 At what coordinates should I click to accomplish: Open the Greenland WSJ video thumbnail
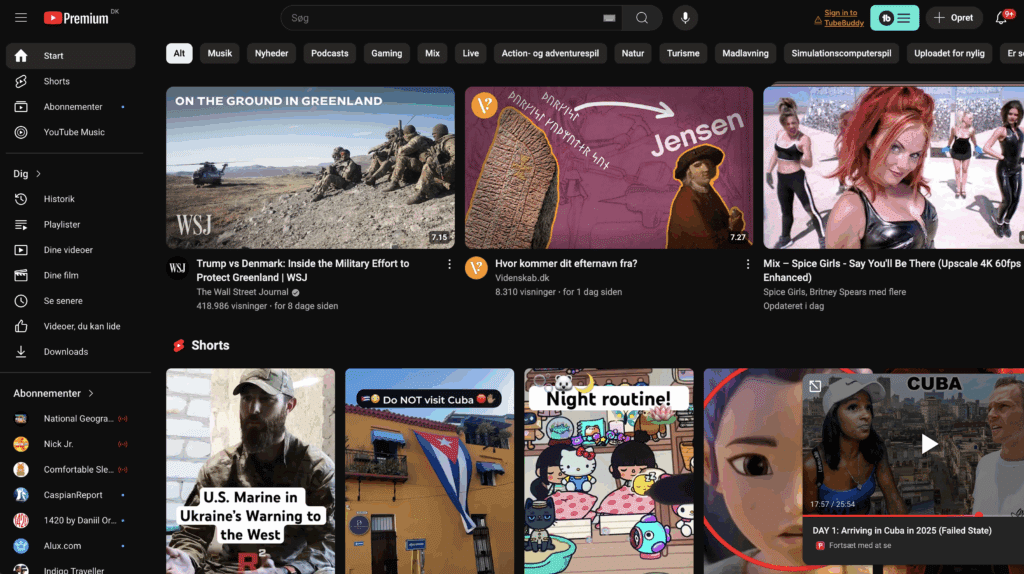(x=310, y=168)
